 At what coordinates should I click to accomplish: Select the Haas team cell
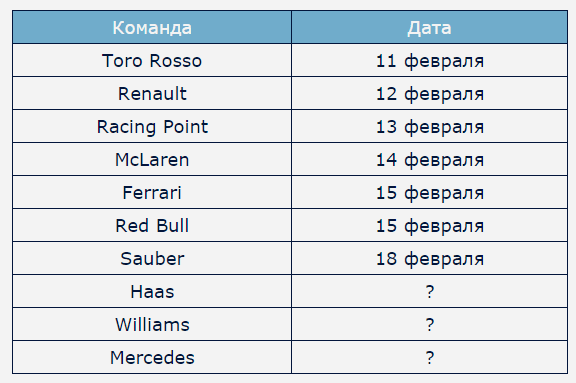(x=152, y=292)
